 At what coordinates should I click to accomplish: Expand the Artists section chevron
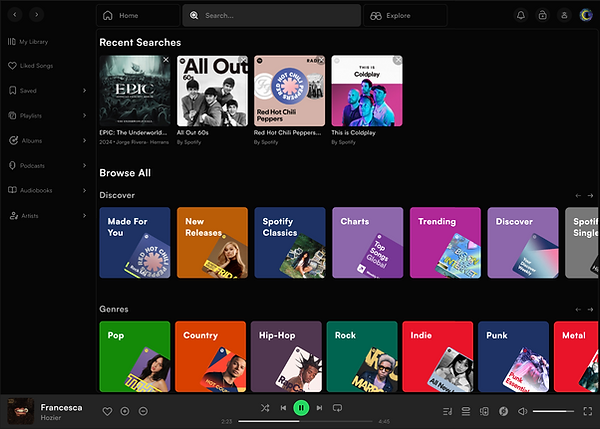pos(85,215)
